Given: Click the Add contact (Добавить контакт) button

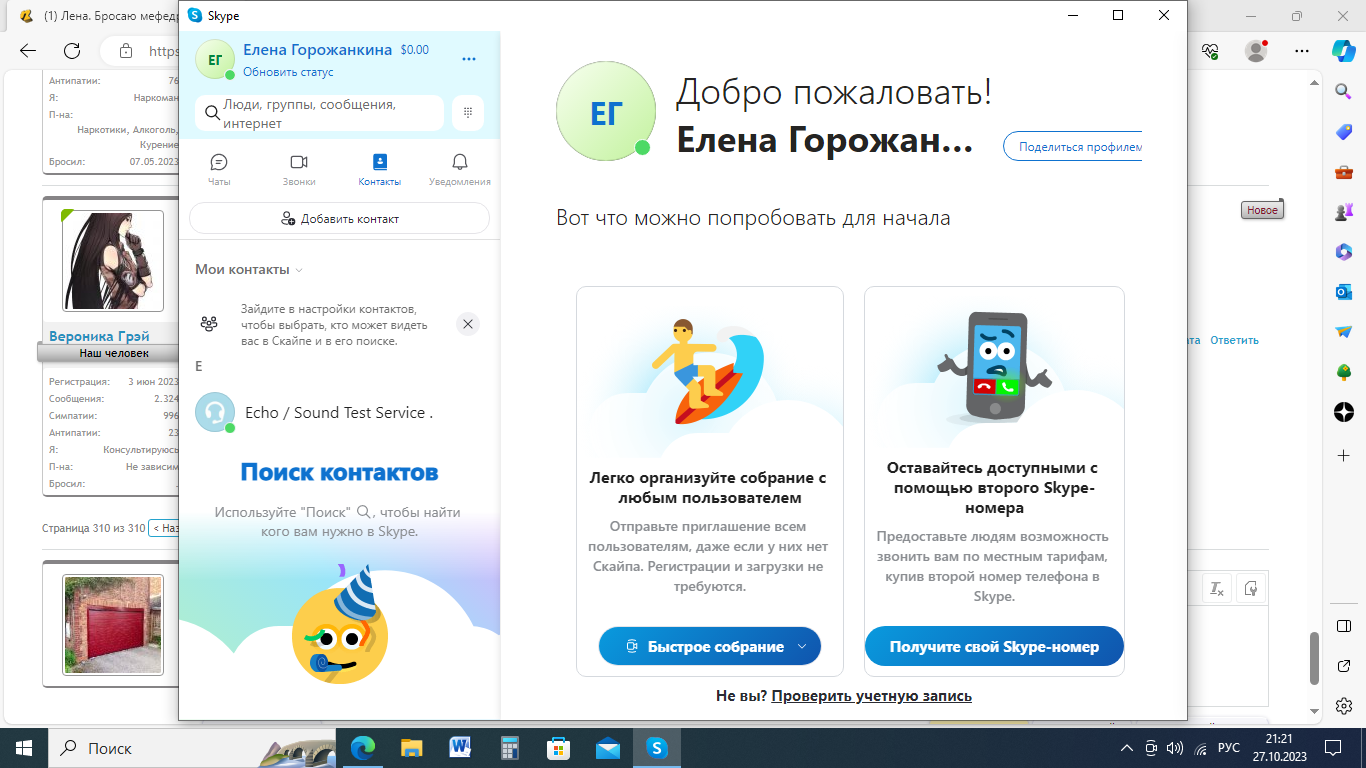Looking at the screenshot, I should [339, 218].
